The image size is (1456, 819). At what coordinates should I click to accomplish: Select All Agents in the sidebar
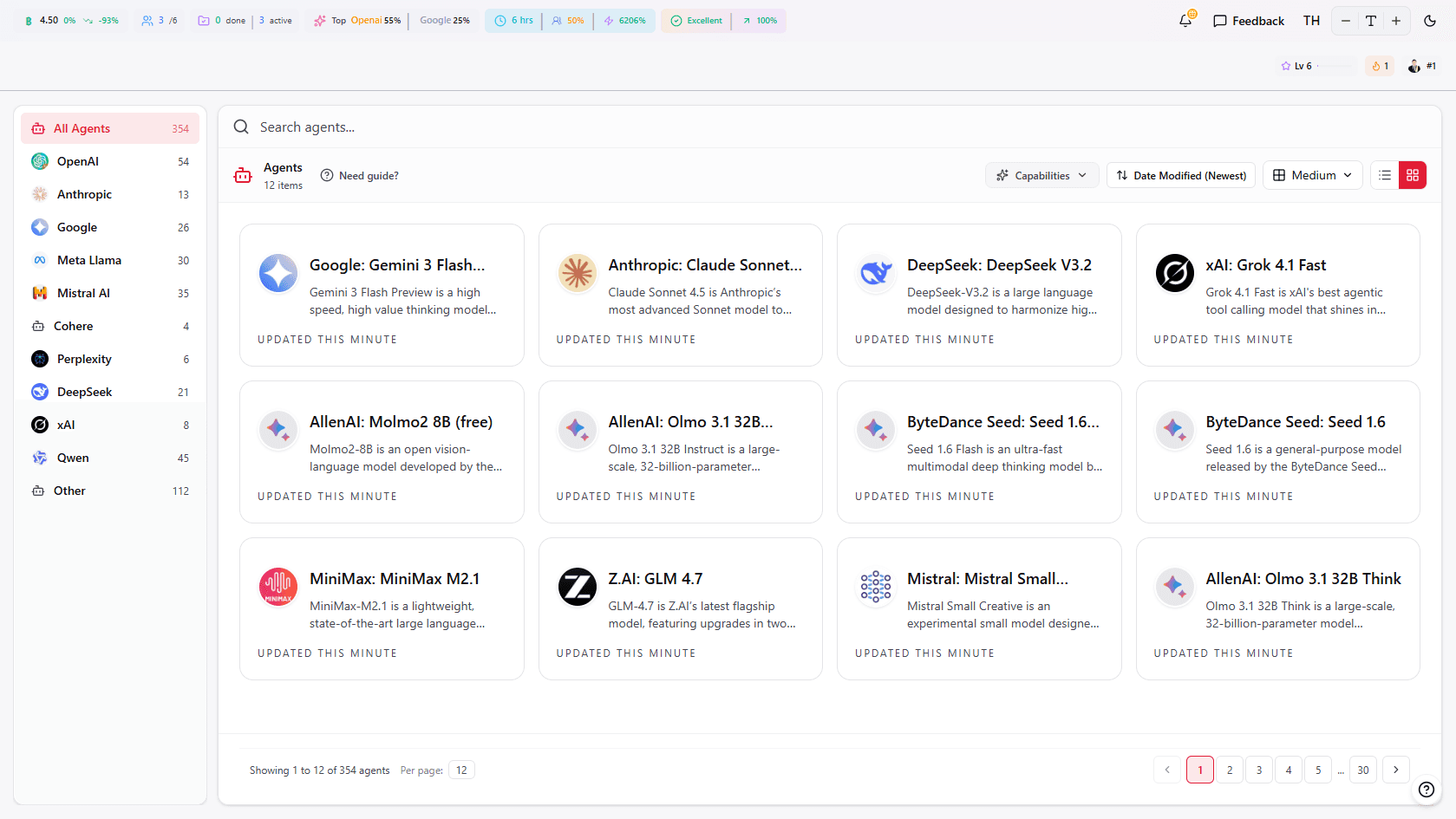point(110,128)
